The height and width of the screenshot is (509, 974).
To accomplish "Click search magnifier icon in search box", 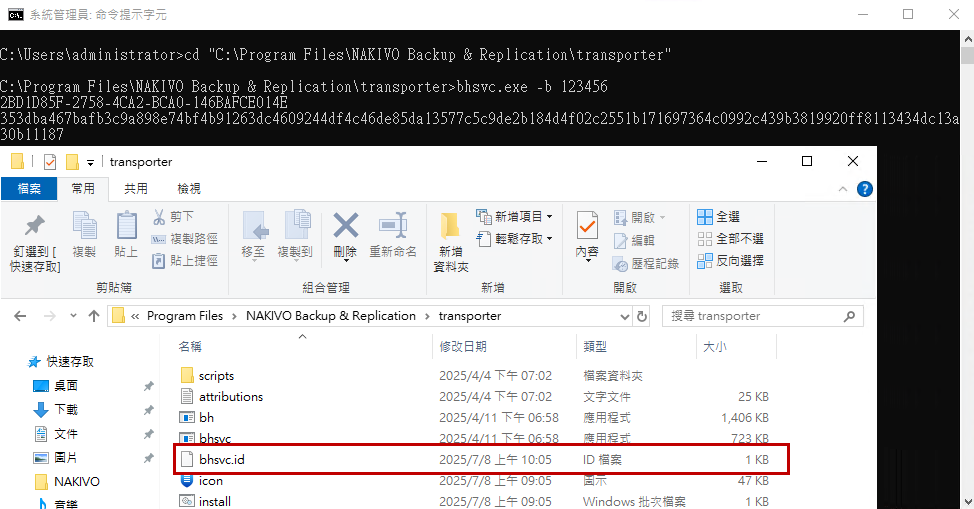I will tap(849, 316).
